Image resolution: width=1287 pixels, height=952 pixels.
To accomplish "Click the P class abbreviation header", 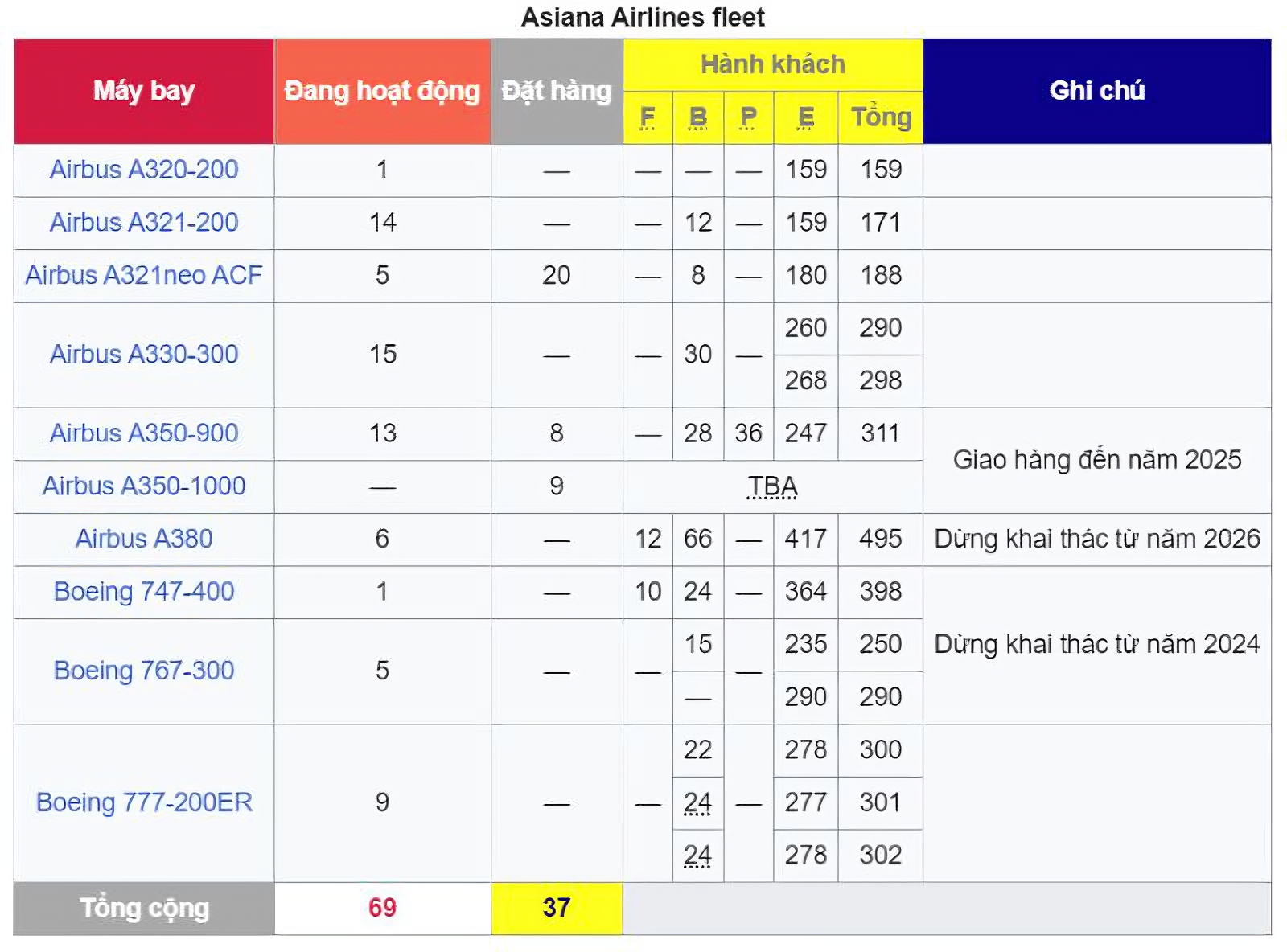I will [x=748, y=117].
